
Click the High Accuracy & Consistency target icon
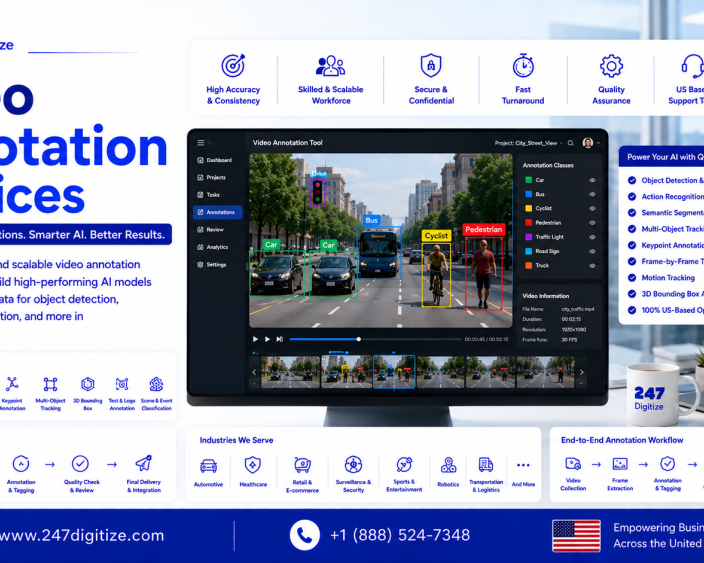pos(233,66)
